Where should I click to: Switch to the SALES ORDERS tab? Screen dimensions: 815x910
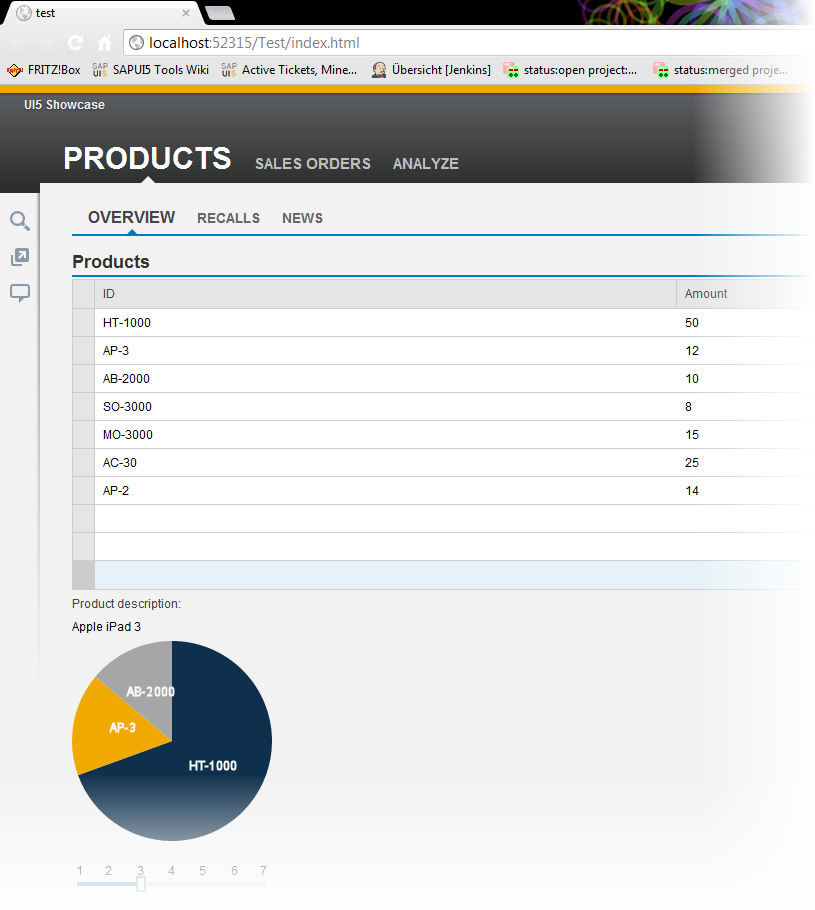312,163
